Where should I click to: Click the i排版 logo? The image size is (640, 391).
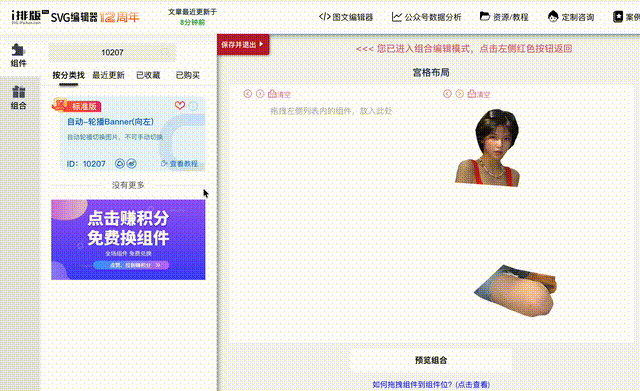click(x=30, y=17)
